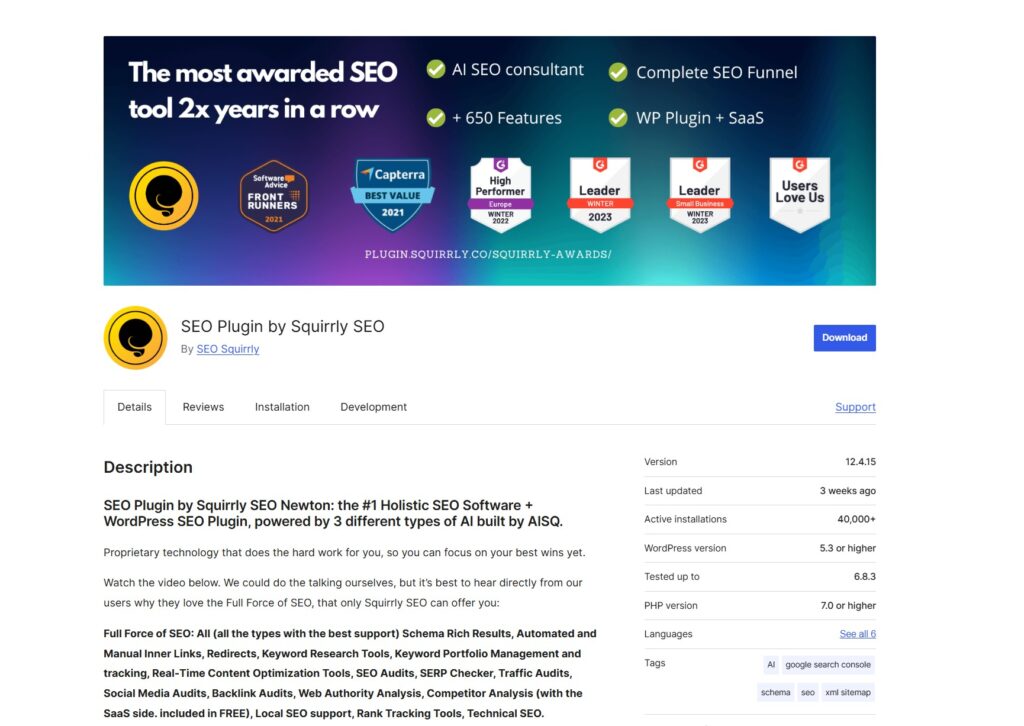This screenshot has width=1024, height=726.
Task: Switch to the Reviews tab
Action: point(203,407)
